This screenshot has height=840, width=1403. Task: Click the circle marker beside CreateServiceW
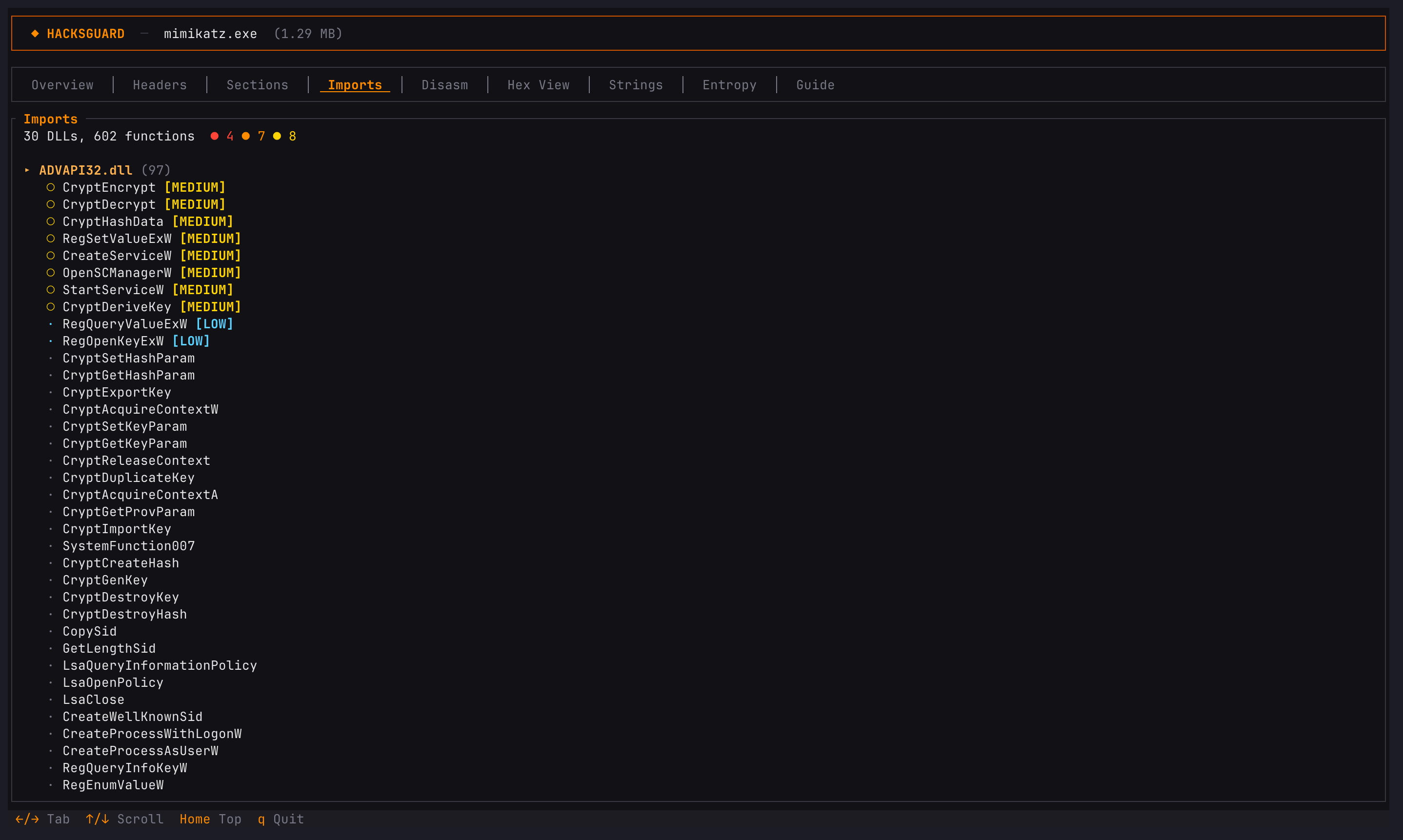(51, 256)
